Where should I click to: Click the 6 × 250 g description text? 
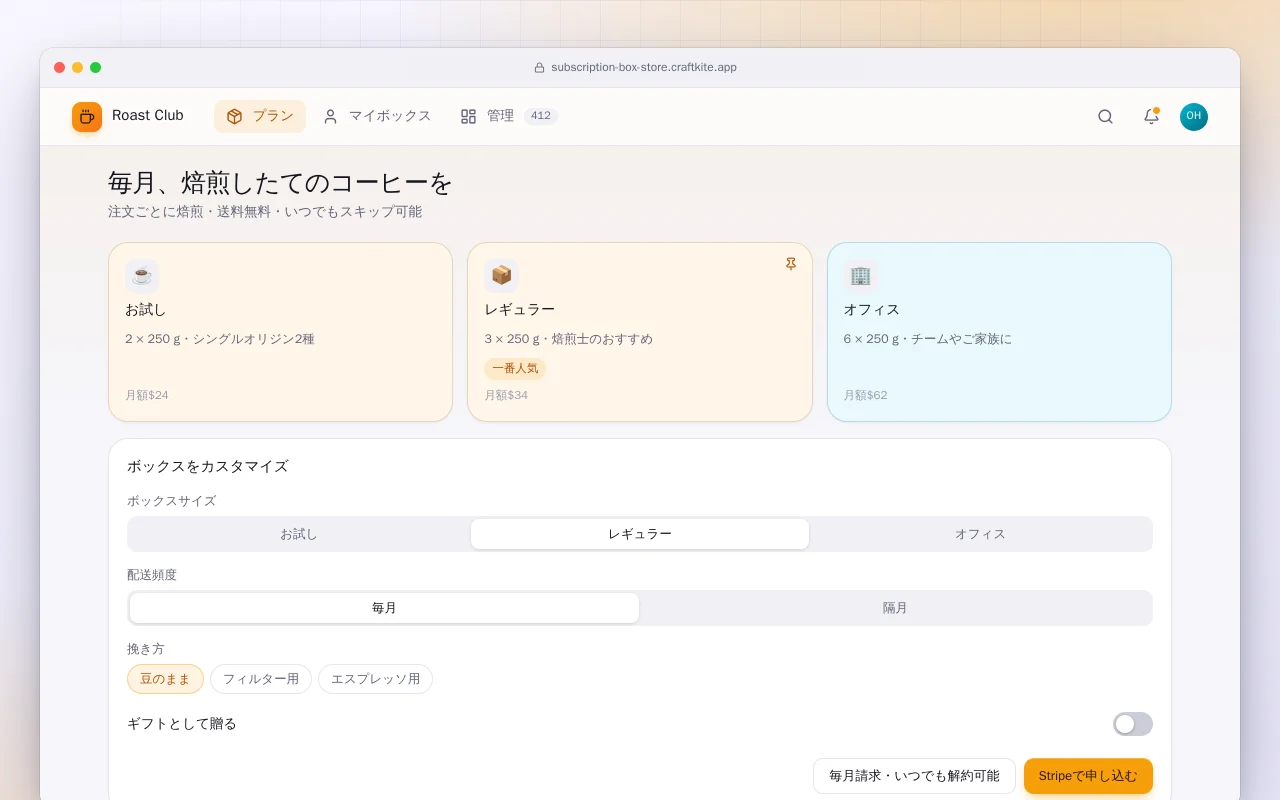coord(927,339)
